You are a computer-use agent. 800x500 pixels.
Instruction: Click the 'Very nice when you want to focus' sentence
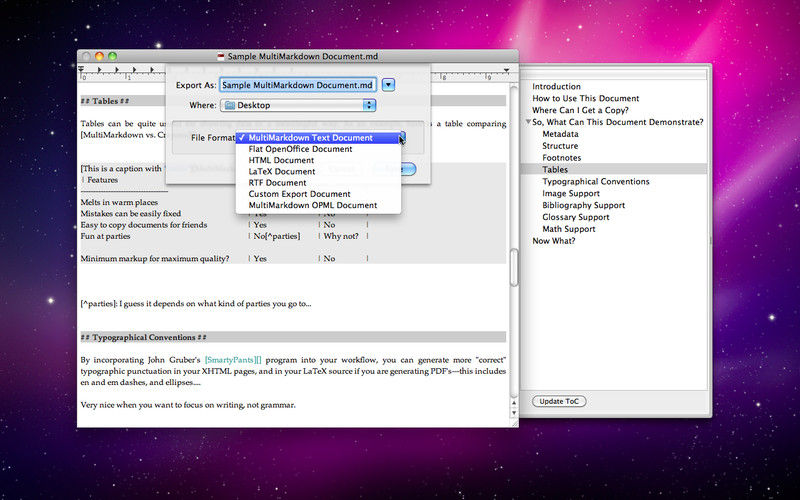tap(188, 405)
